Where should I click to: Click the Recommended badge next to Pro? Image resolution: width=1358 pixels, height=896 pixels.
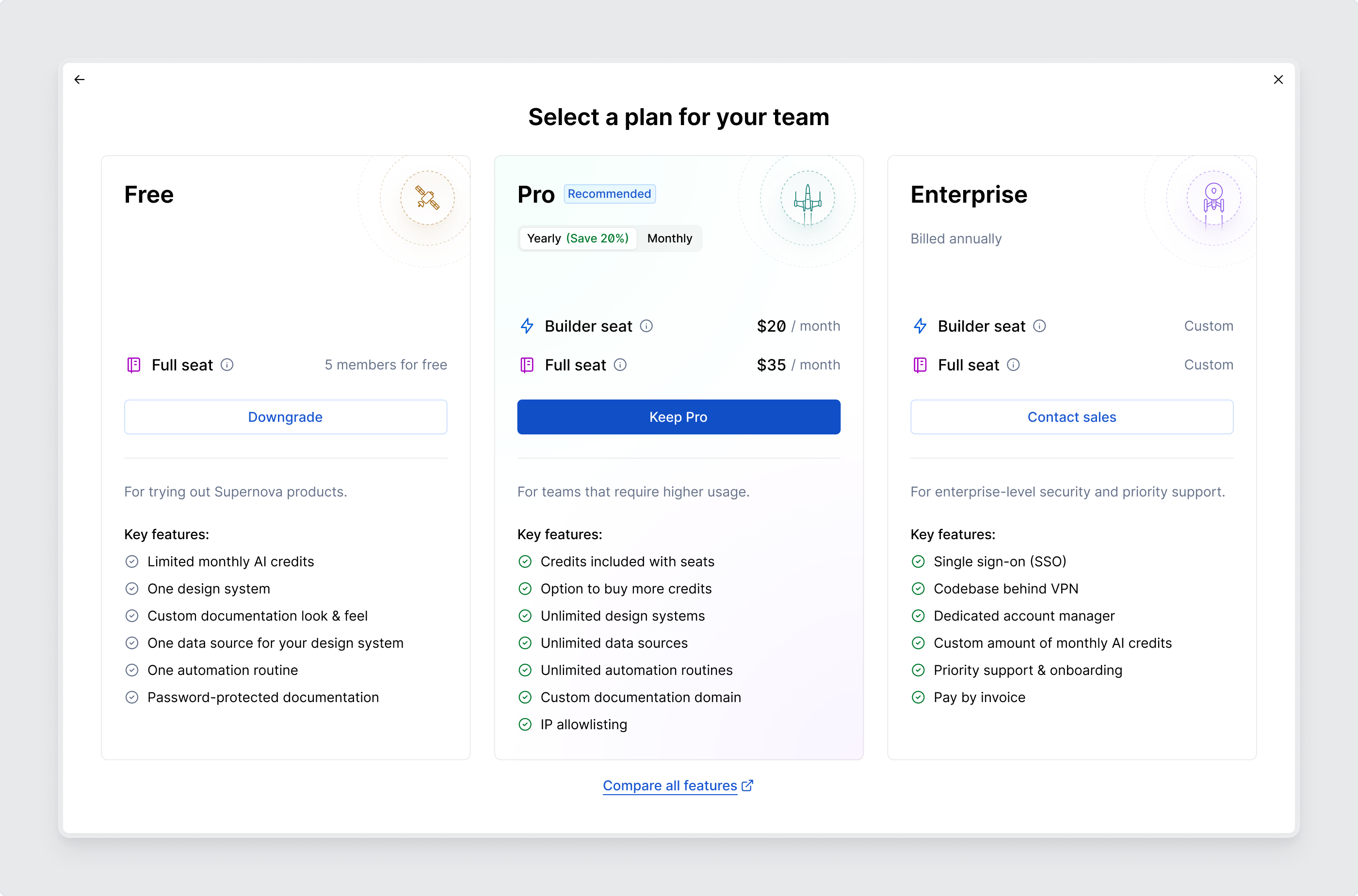coord(609,194)
